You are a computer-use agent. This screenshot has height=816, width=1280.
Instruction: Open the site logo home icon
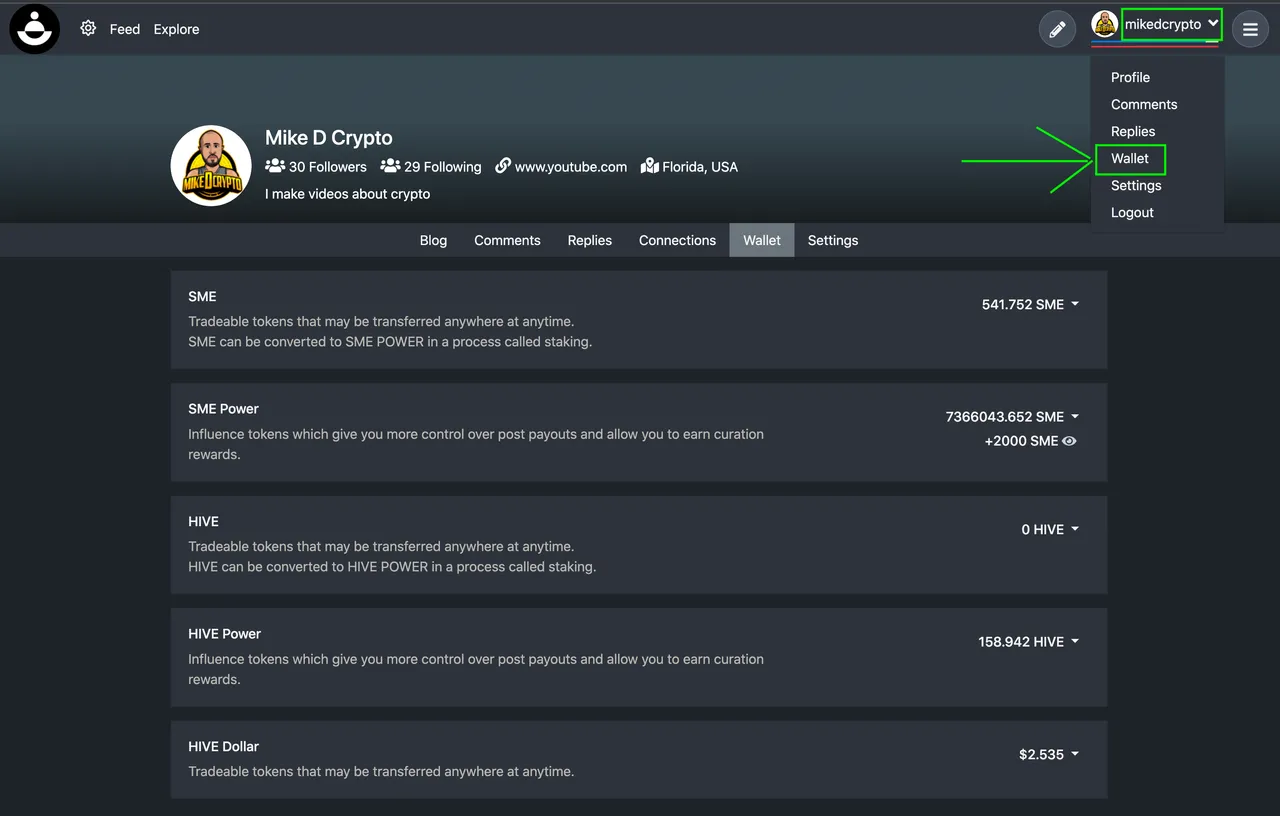click(x=35, y=29)
